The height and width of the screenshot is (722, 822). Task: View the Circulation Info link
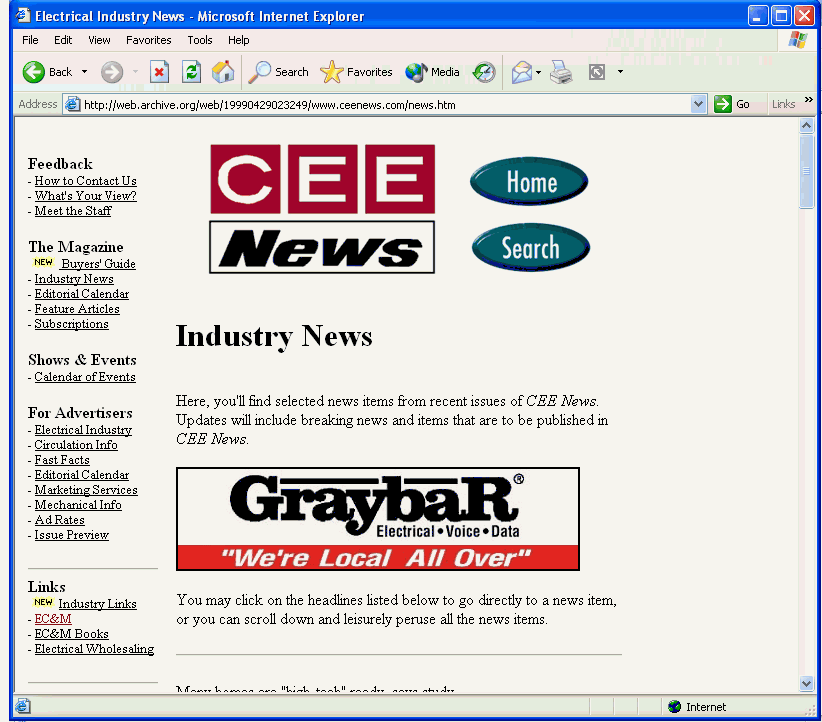[x=76, y=445]
